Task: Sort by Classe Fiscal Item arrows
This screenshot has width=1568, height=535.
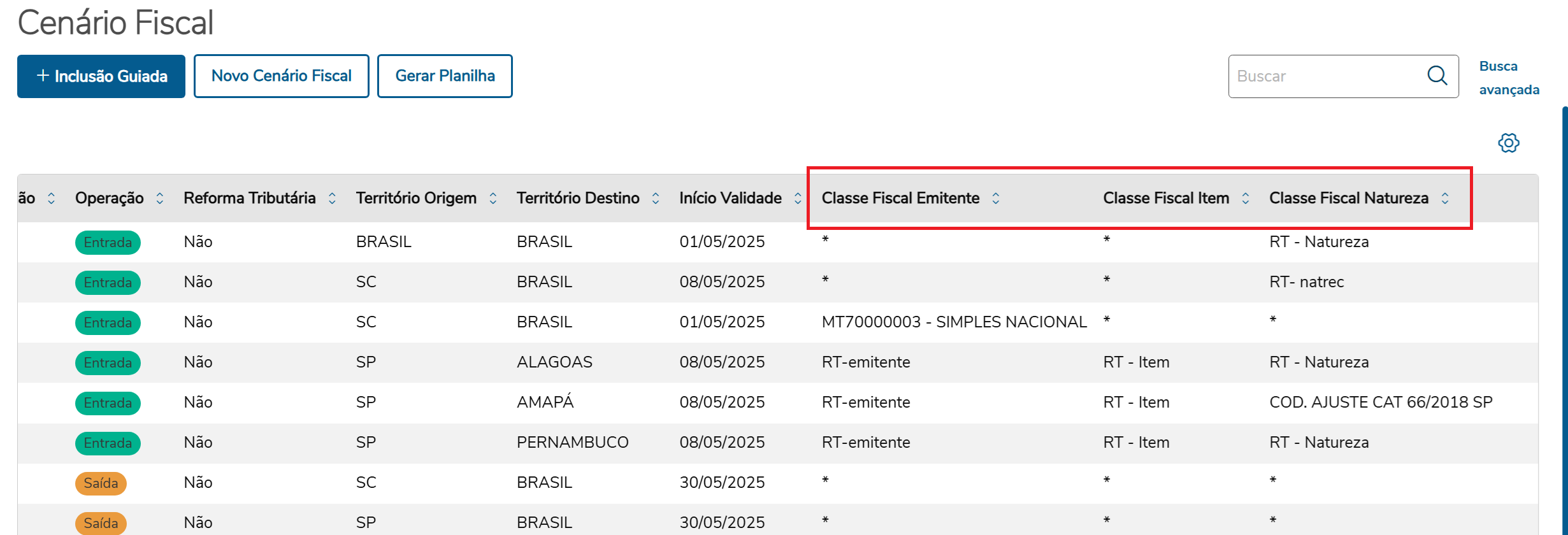Action: click(x=1246, y=199)
